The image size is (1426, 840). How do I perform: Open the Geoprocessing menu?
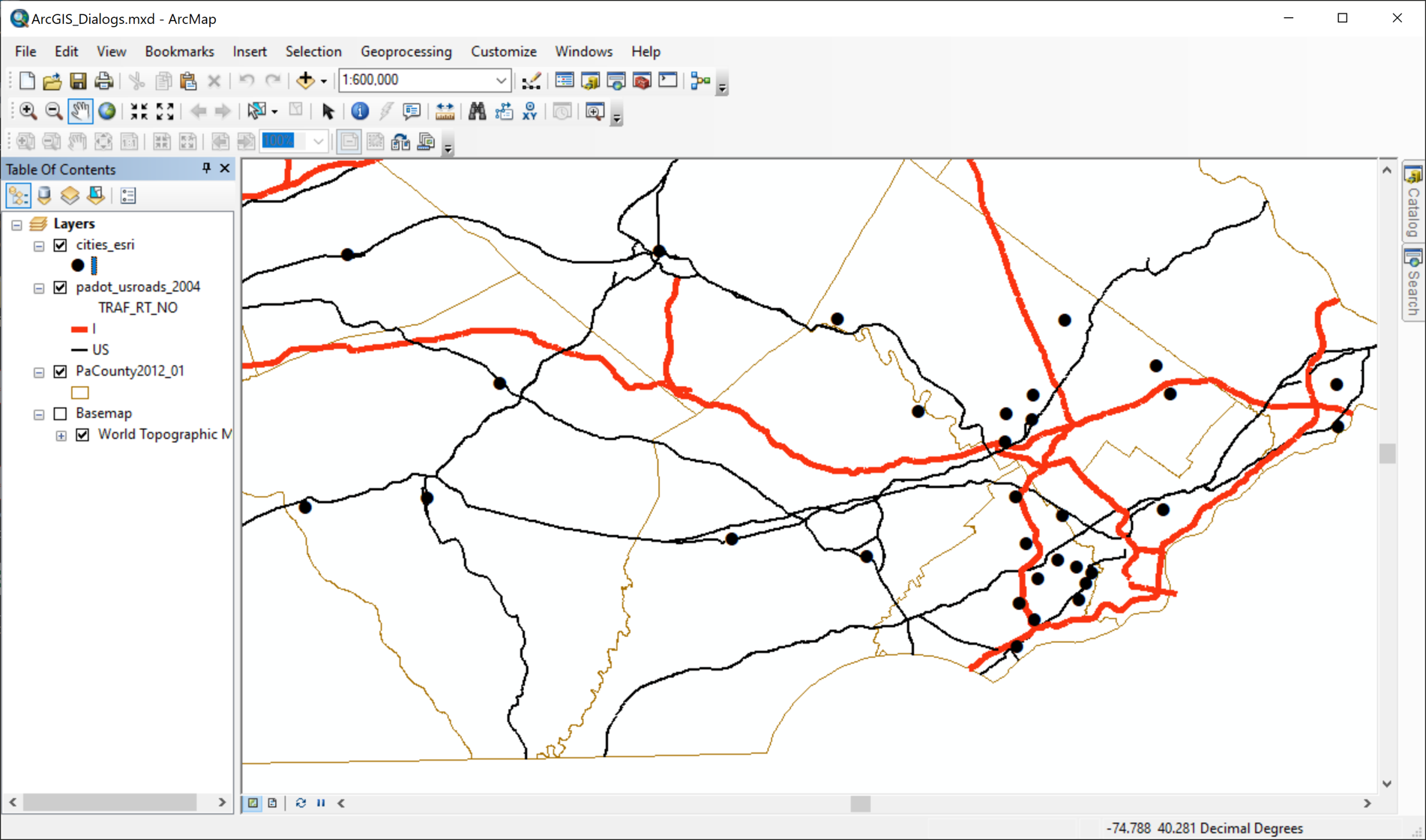pyautogui.click(x=406, y=52)
